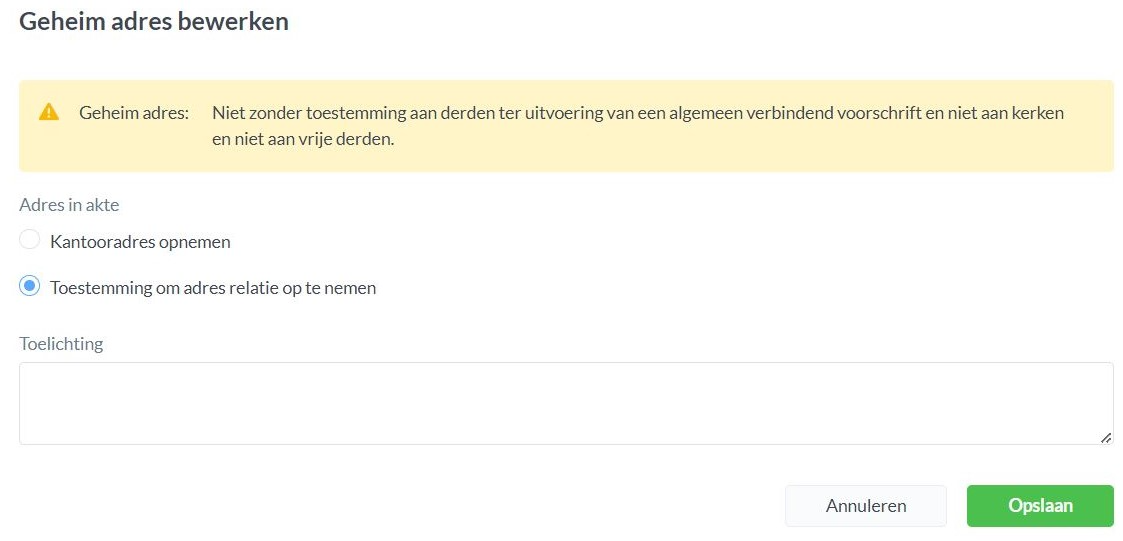Focus the Toelichting text area

[x=565, y=403]
